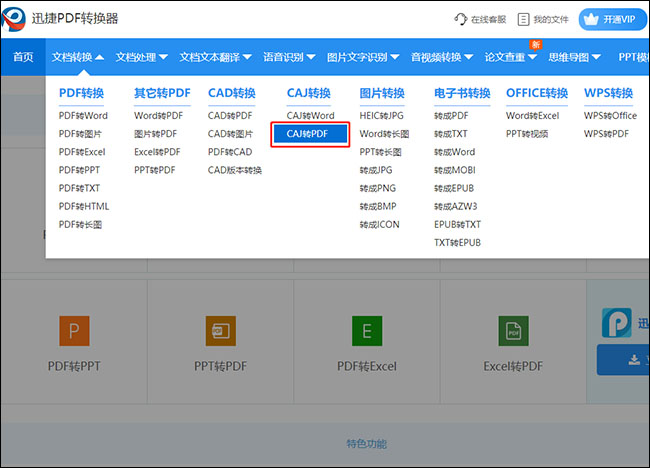The height and width of the screenshot is (468, 650).
Task: Click the 开通VIP crown button
Action: coord(612,19)
